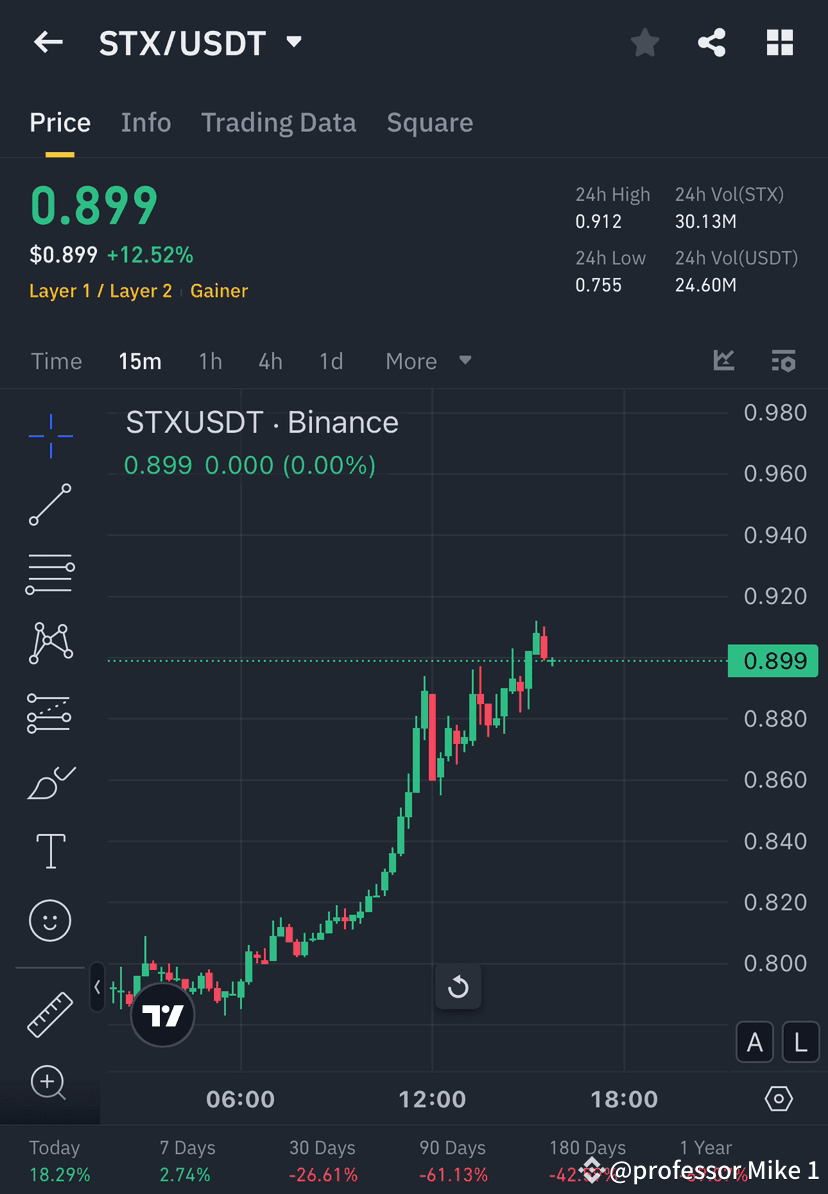Open the Trading Data tab
Screen dimensions: 828x1194
tap(278, 122)
